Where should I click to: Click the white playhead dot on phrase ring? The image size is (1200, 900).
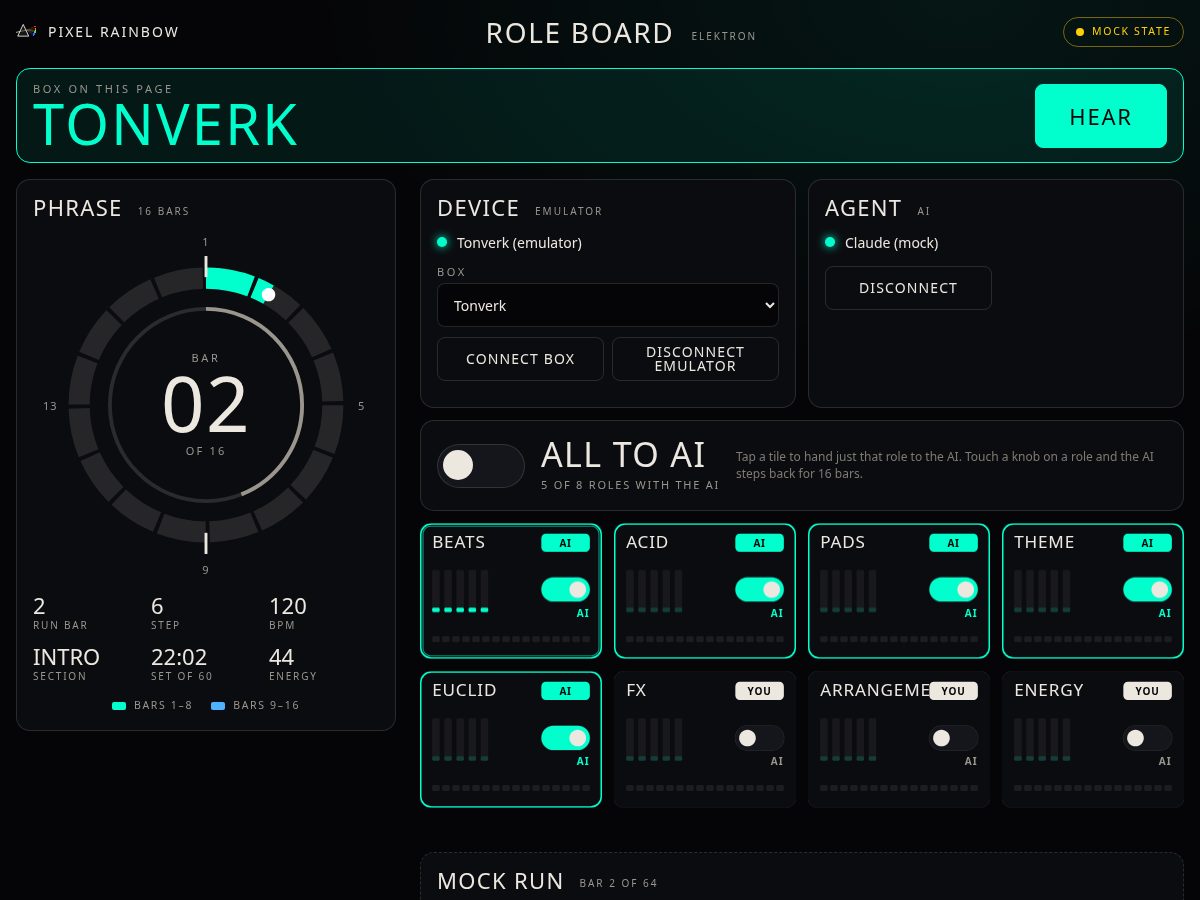pyautogui.click(x=268, y=294)
